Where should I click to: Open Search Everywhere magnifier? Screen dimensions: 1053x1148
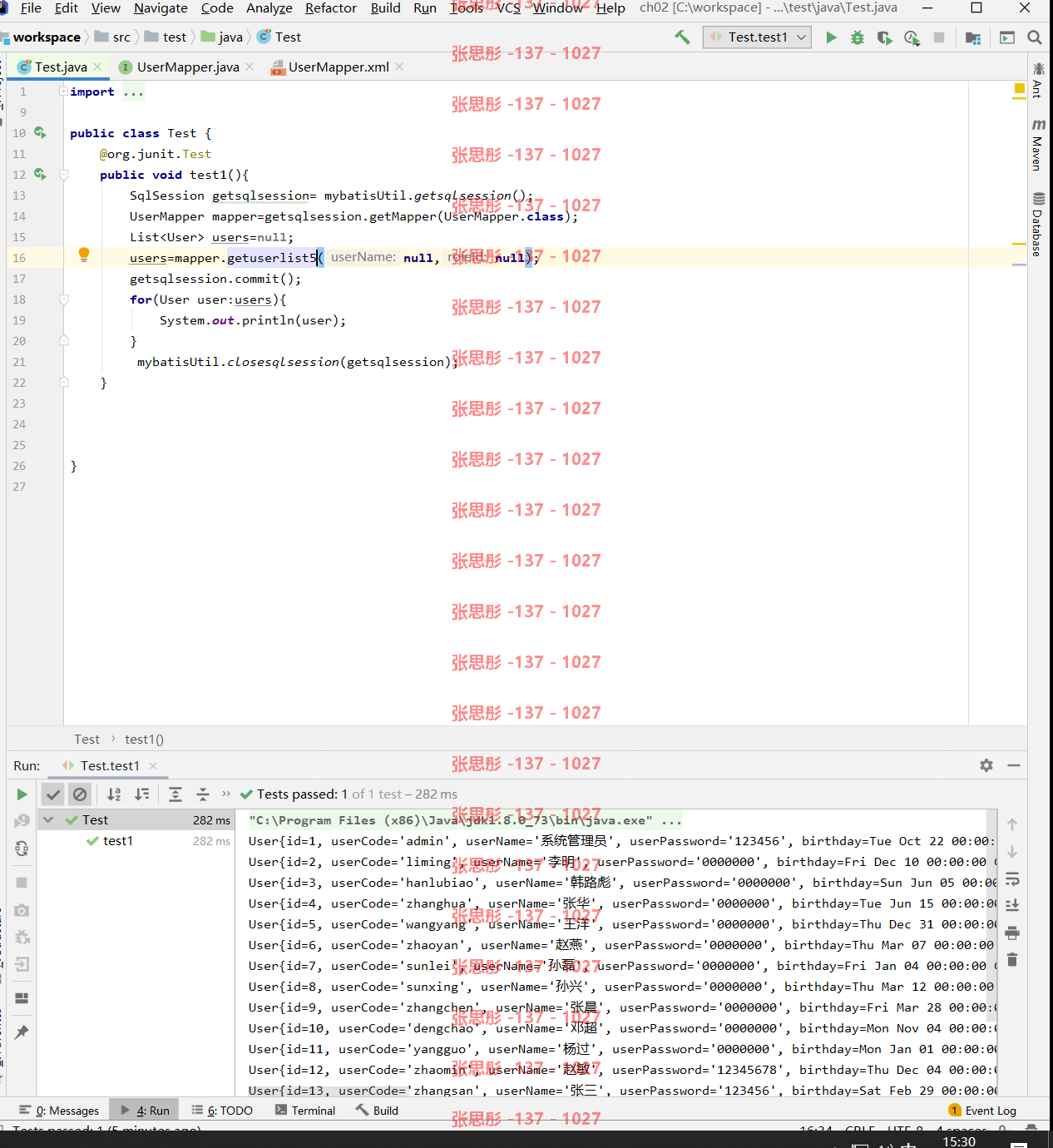(x=1035, y=37)
